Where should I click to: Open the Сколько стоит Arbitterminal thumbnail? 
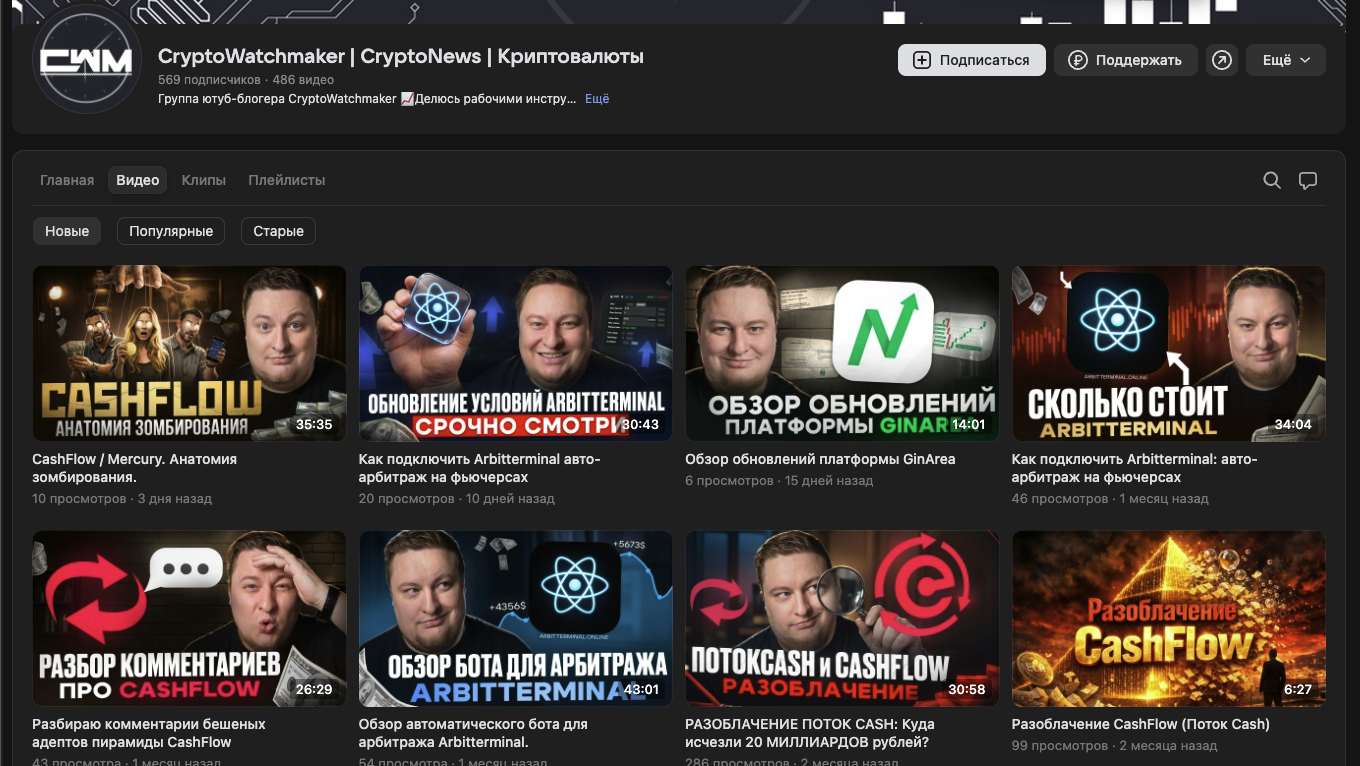point(1169,353)
